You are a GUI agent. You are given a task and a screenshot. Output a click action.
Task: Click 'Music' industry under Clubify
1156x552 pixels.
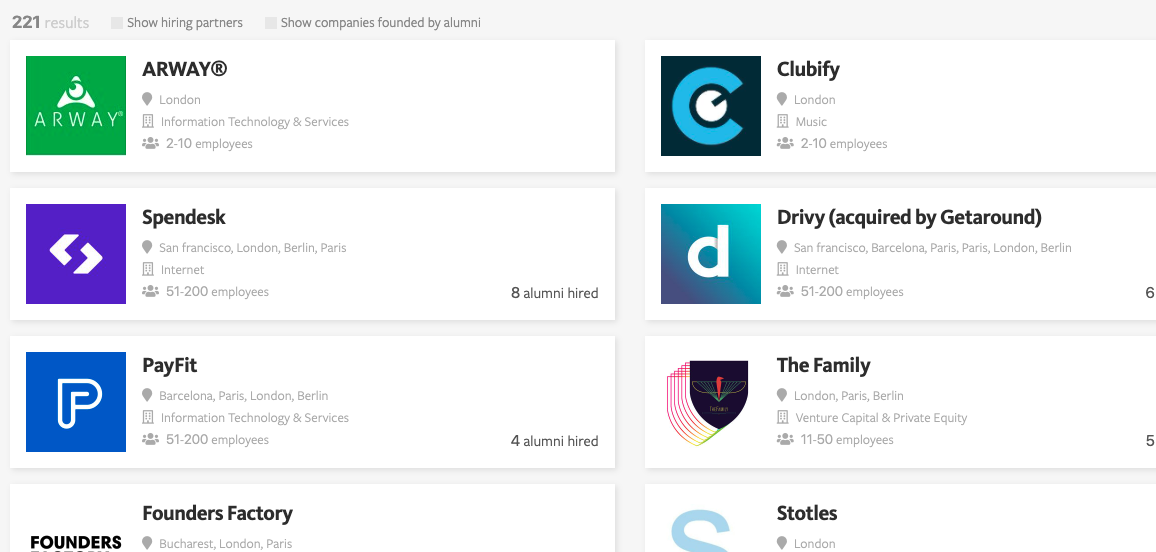point(811,122)
